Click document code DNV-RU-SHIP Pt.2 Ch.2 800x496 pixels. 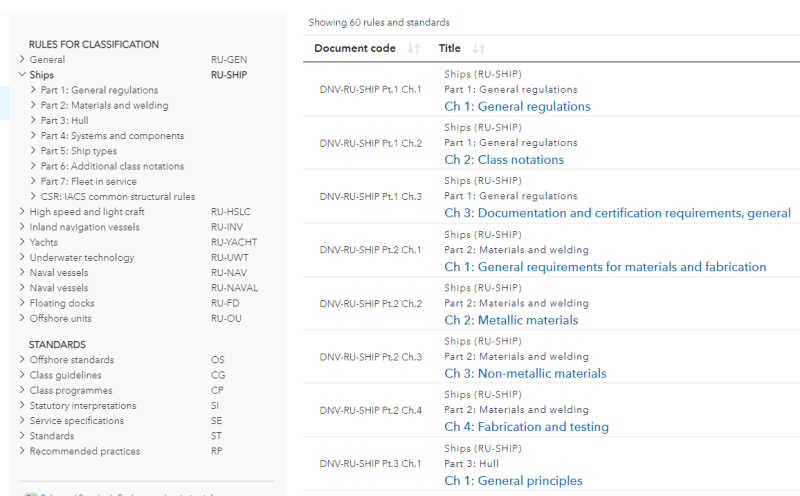click(x=370, y=303)
